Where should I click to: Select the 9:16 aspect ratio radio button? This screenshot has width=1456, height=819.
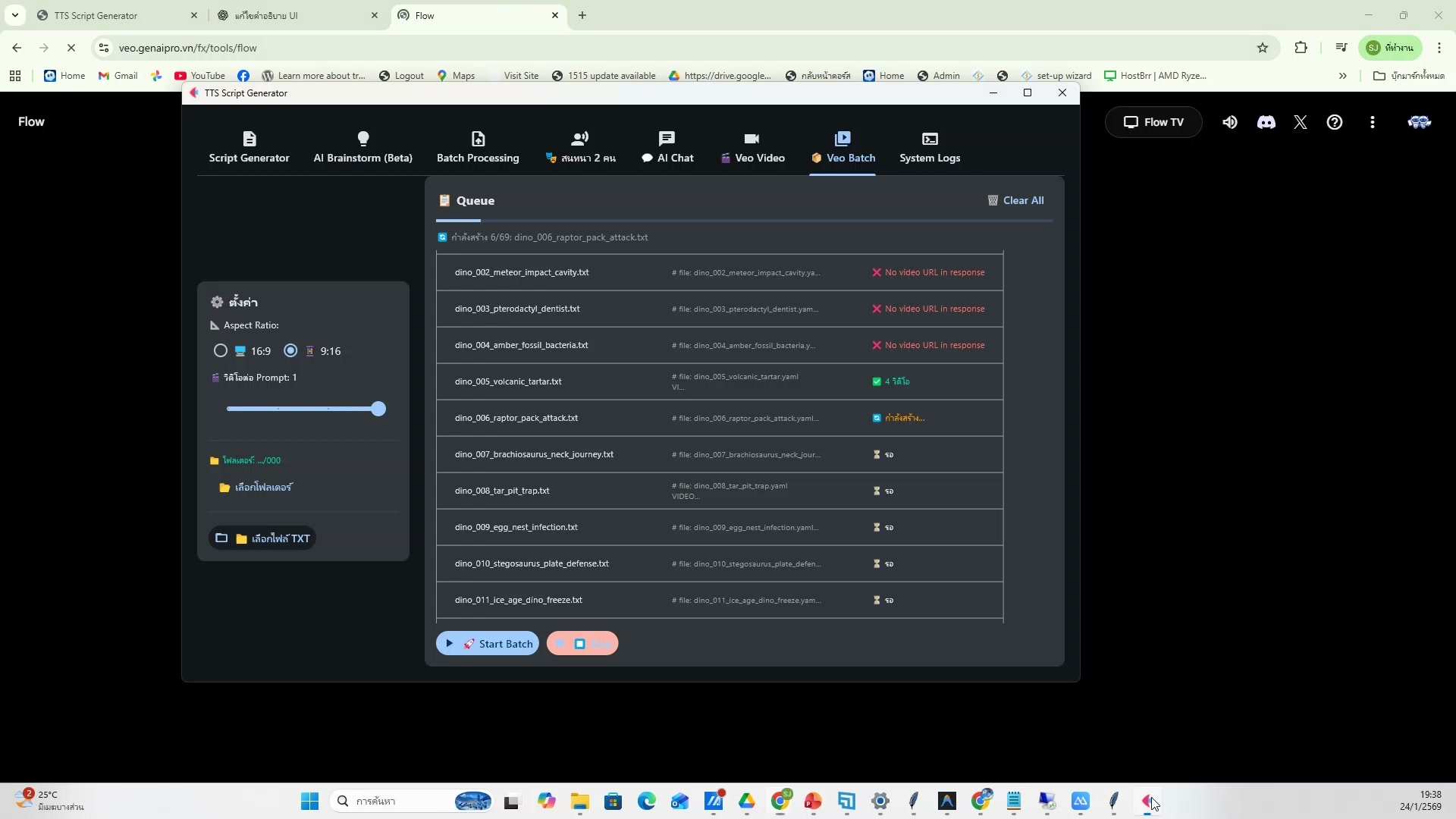(290, 351)
